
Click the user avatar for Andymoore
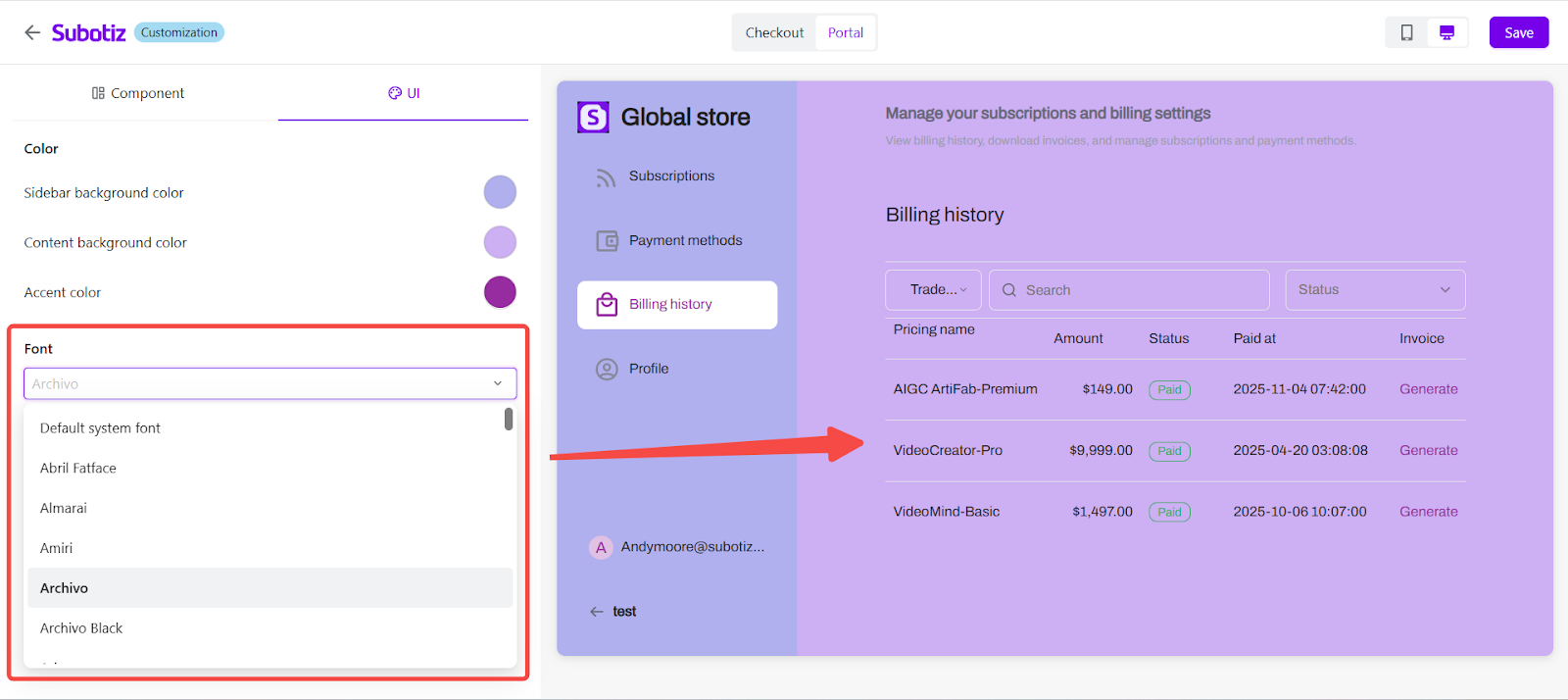click(x=601, y=547)
